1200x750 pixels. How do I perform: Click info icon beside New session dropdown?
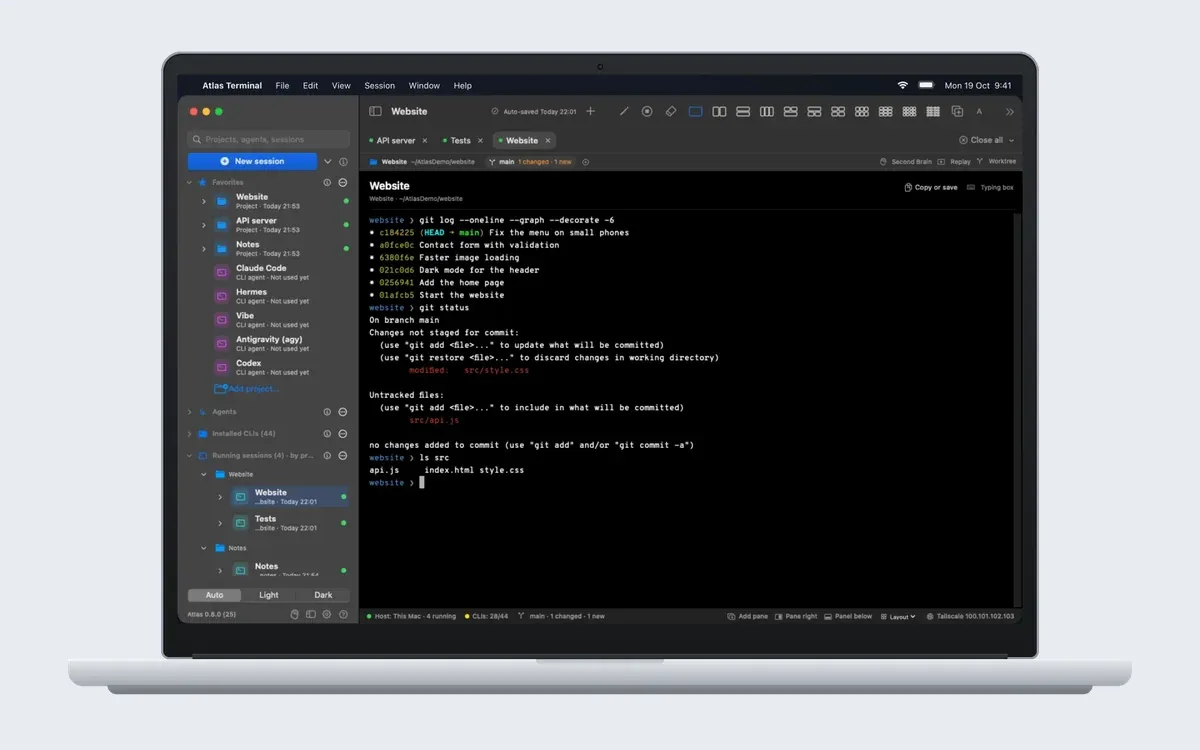click(343, 161)
